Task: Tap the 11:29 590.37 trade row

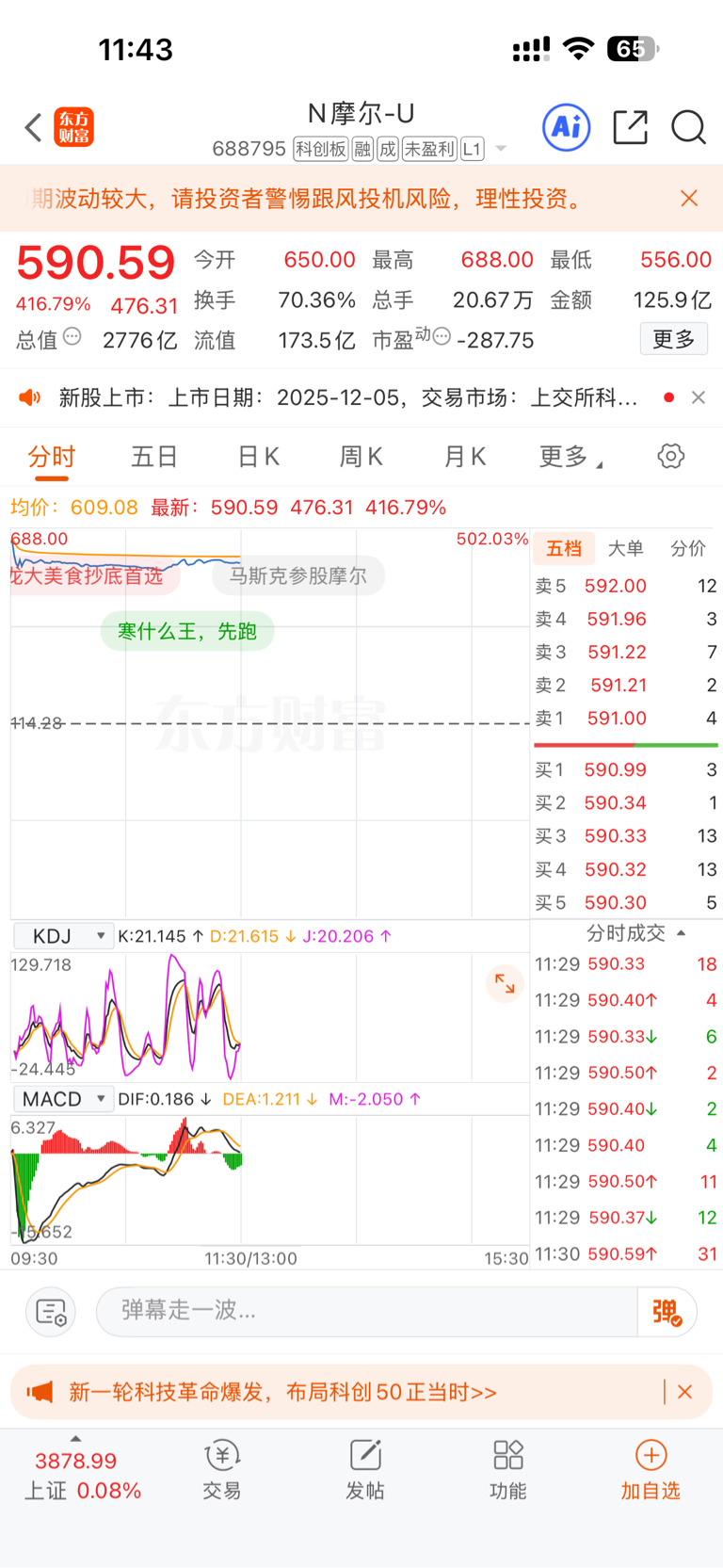Action: coord(626,1218)
